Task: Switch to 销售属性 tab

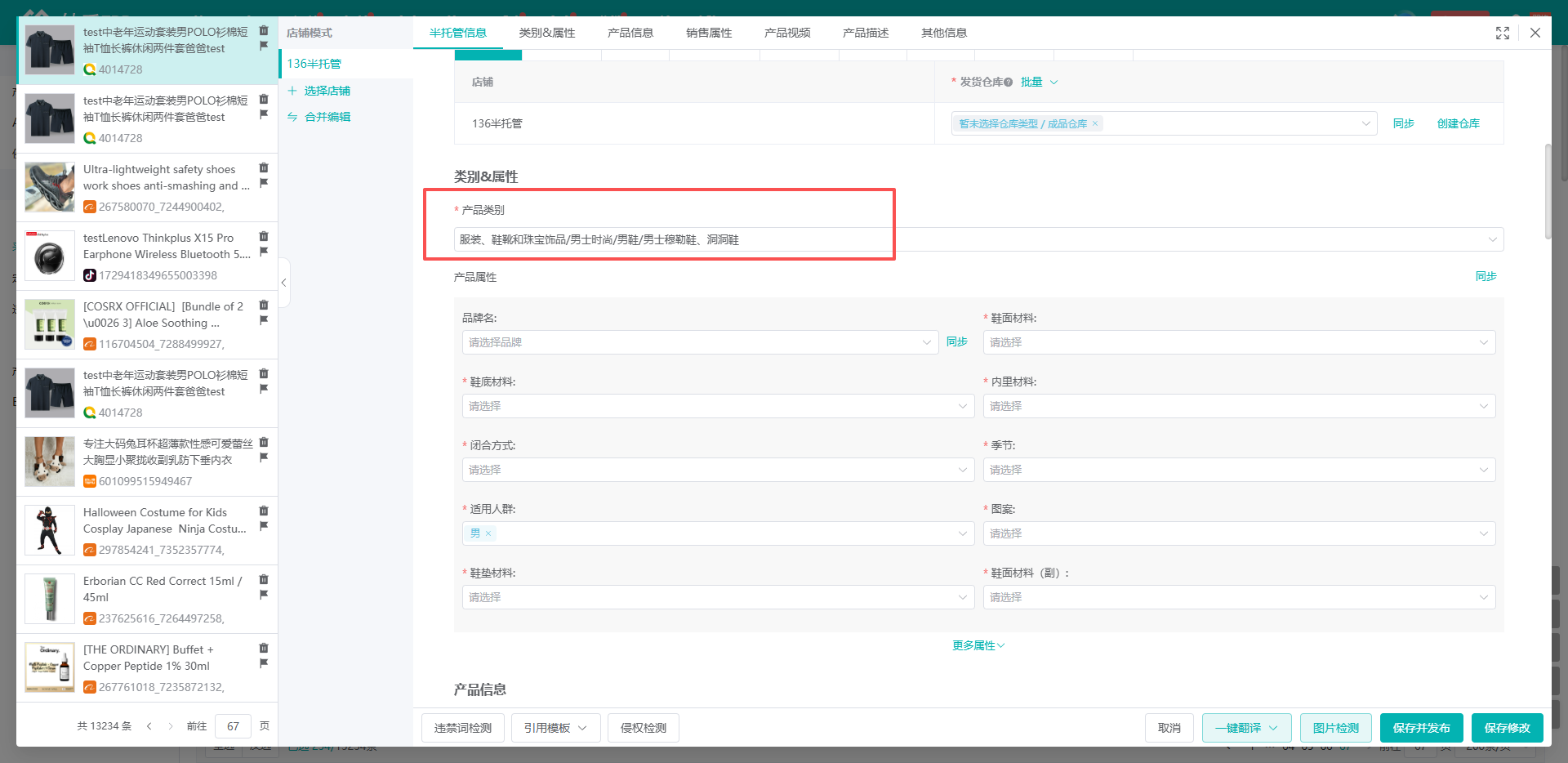Action: (x=709, y=33)
